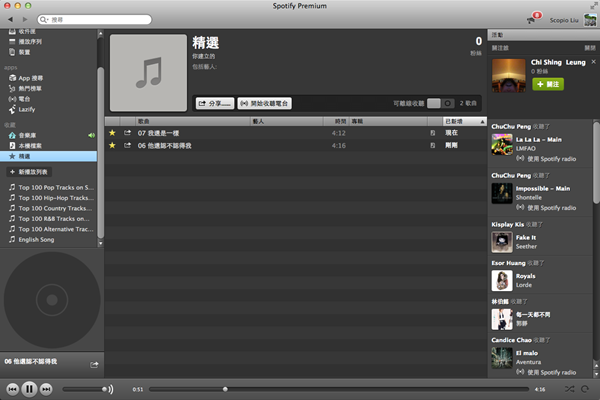The image size is (600, 400).
Task: Open the Lazify app
Action: coord(26,109)
